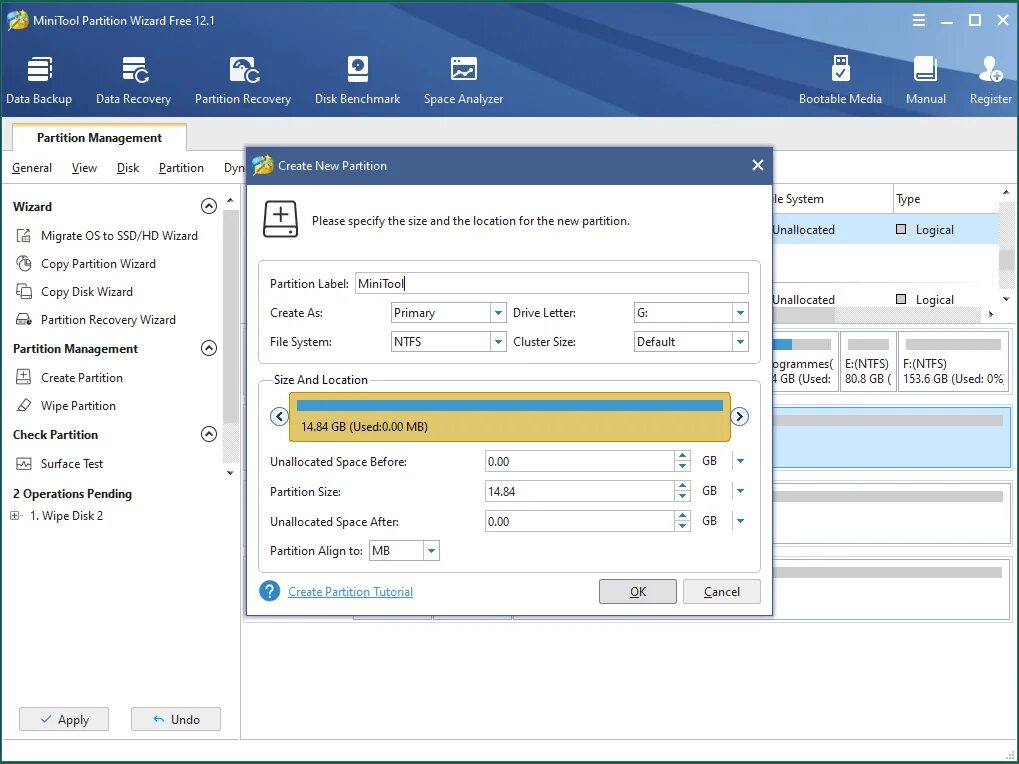The height and width of the screenshot is (764, 1019).
Task: Open Partition Recovery Wizard in sidebar
Action: point(96,320)
